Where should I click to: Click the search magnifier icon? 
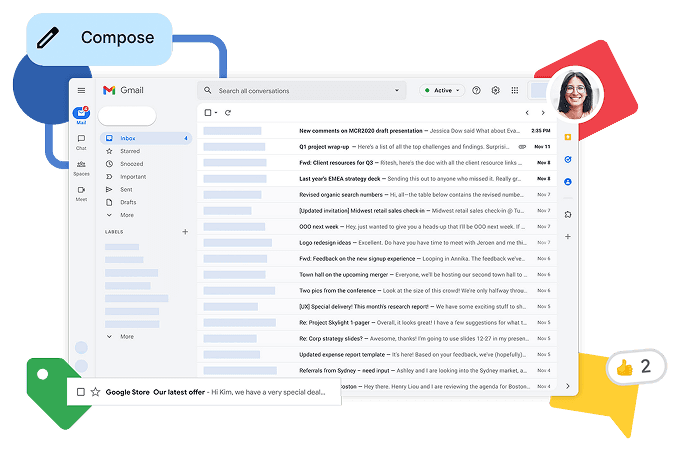[x=208, y=91]
